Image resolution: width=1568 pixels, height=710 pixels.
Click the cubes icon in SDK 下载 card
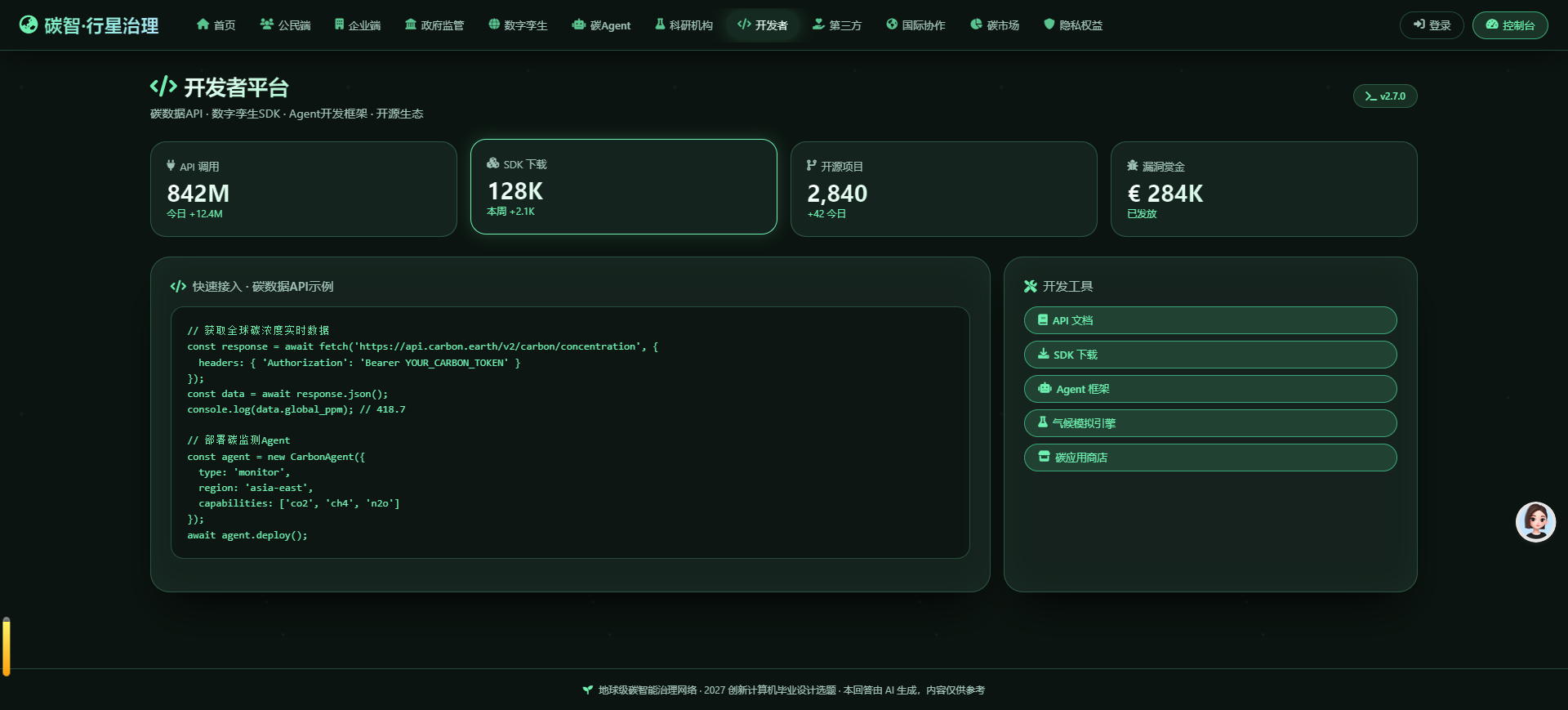492,163
